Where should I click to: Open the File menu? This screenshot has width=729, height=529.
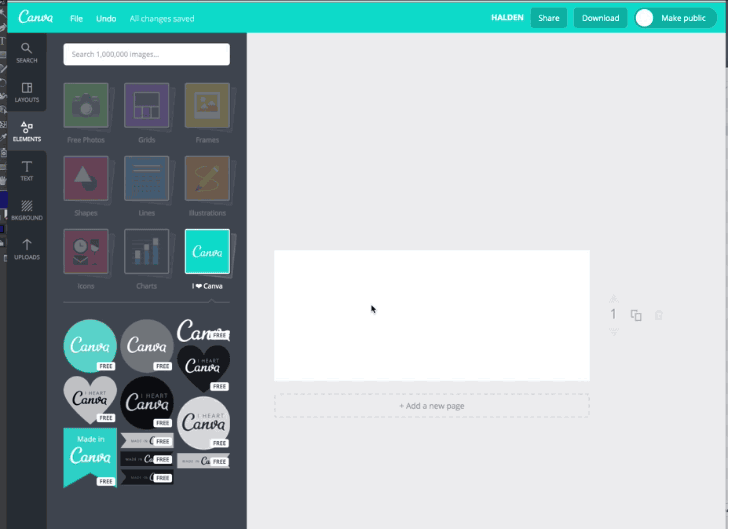pyautogui.click(x=77, y=18)
